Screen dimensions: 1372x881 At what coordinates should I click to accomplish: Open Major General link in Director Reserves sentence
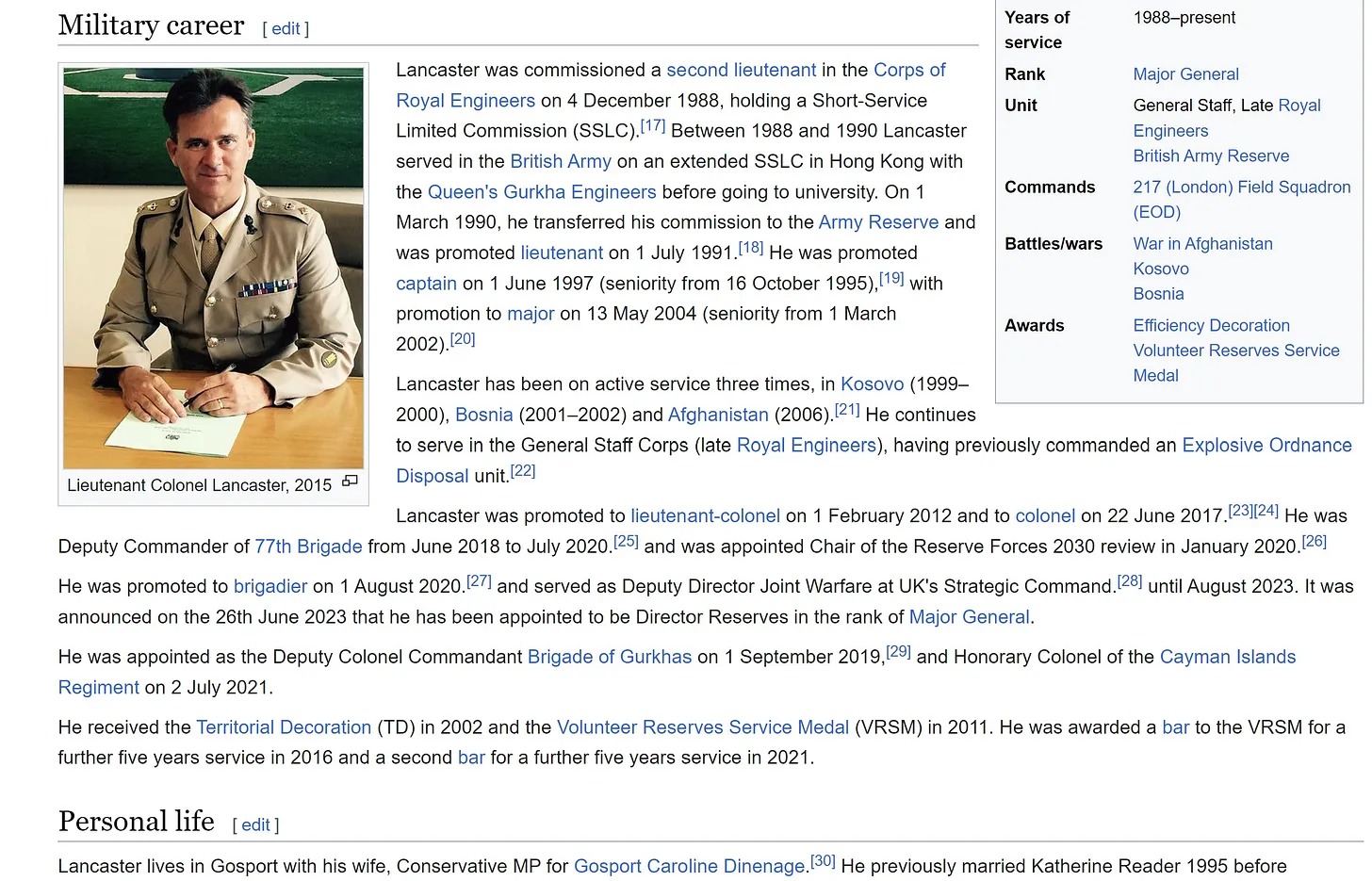coord(969,617)
